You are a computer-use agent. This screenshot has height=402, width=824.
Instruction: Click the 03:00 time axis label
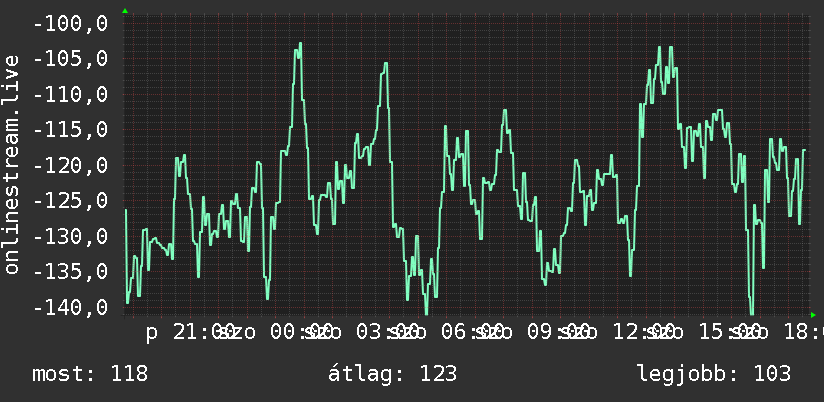tap(386, 333)
